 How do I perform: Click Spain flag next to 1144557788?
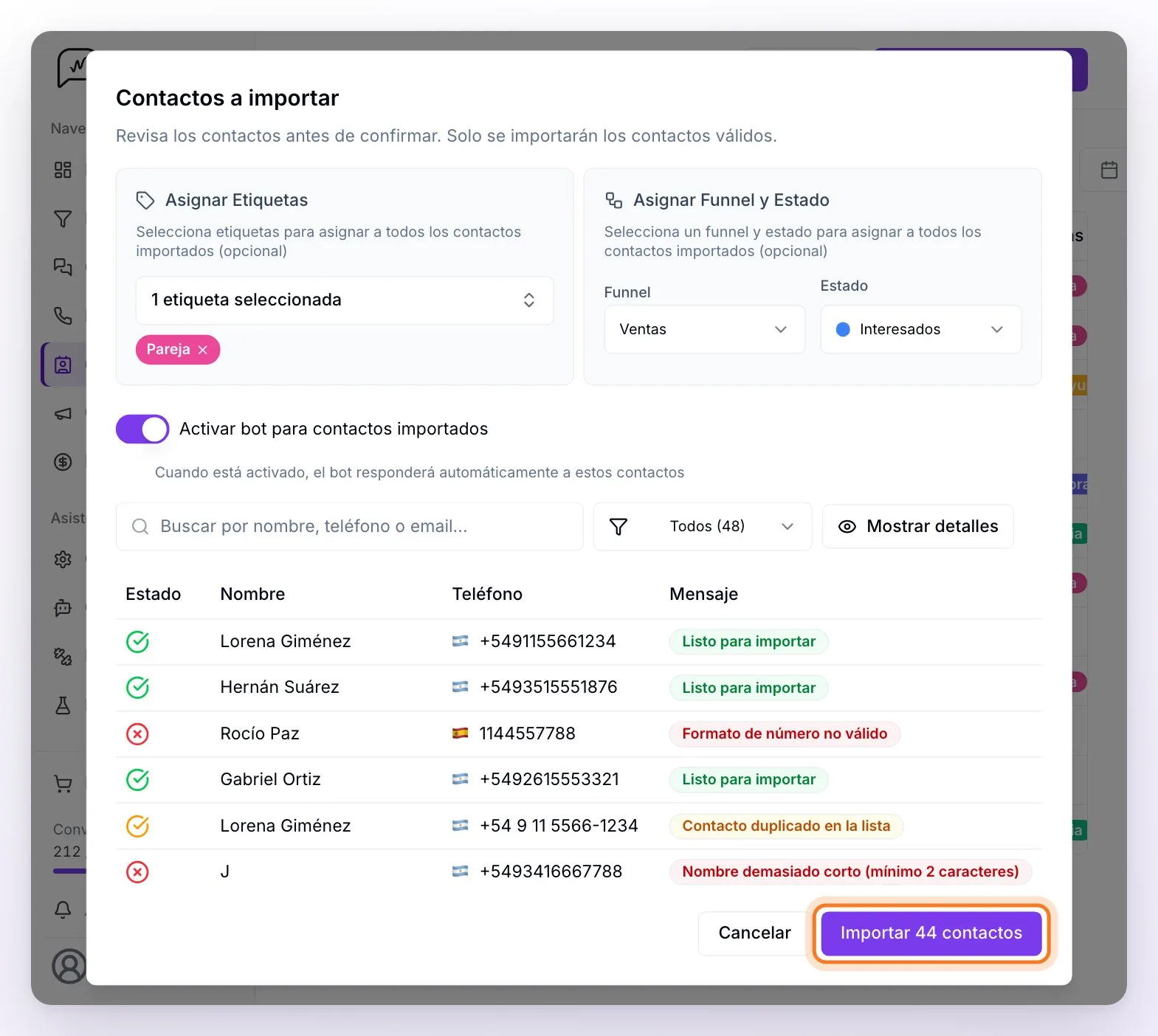coord(460,733)
